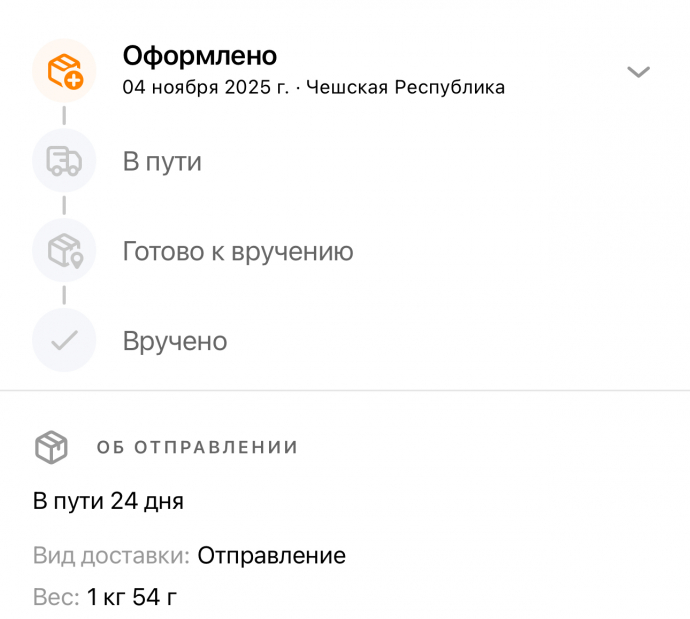This screenshot has width=690, height=619.
Task: Click the box icon beside ОБ ОТПРАВЛЕНИИ
Action: tap(51, 447)
